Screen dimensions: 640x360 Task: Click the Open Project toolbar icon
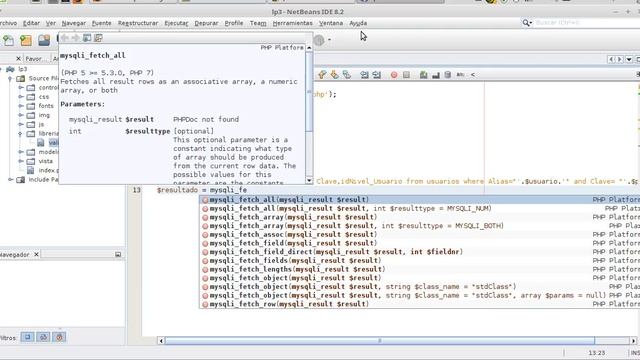[44, 40]
